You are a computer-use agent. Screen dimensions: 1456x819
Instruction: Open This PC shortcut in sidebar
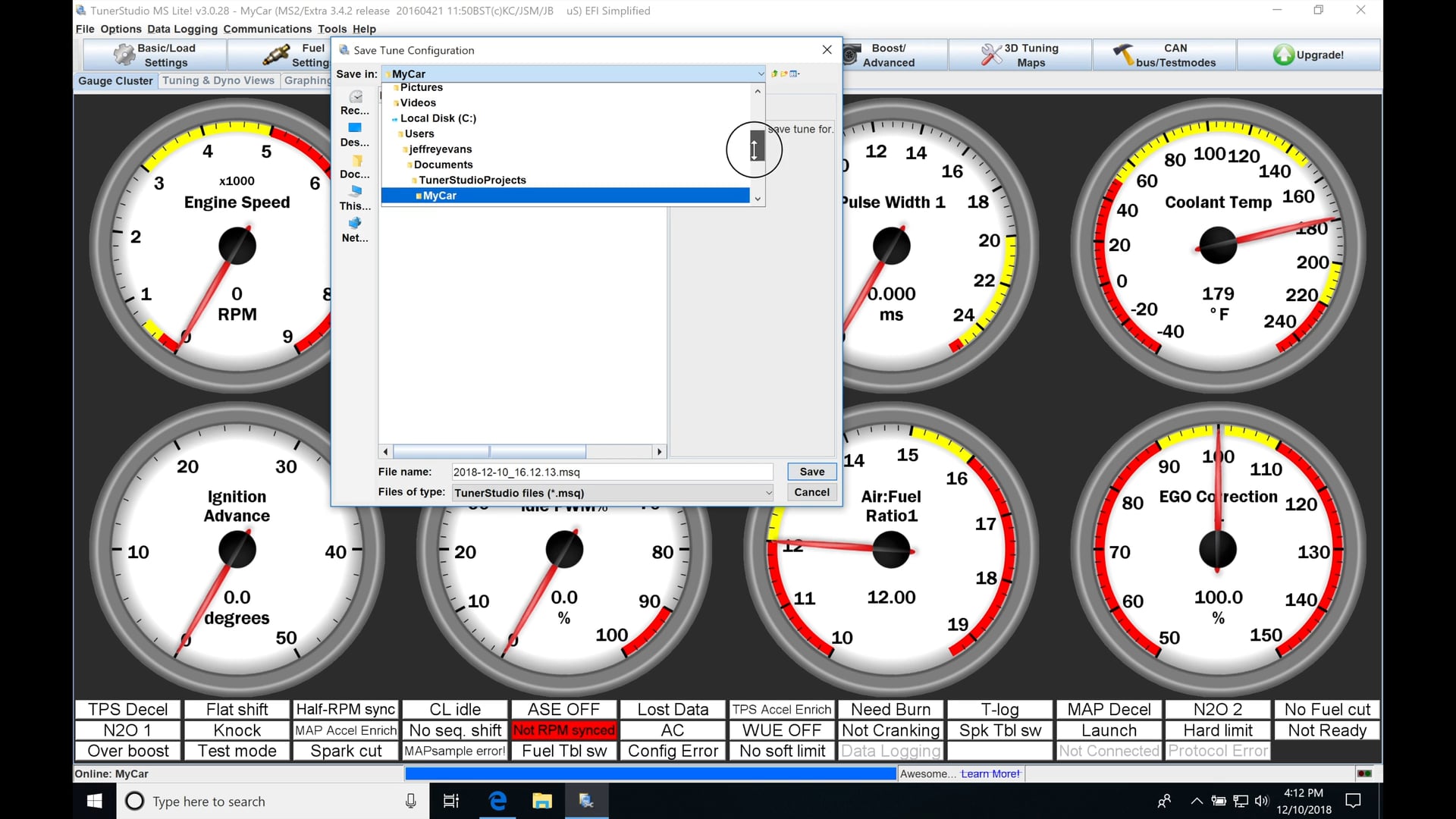pyautogui.click(x=355, y=198)
